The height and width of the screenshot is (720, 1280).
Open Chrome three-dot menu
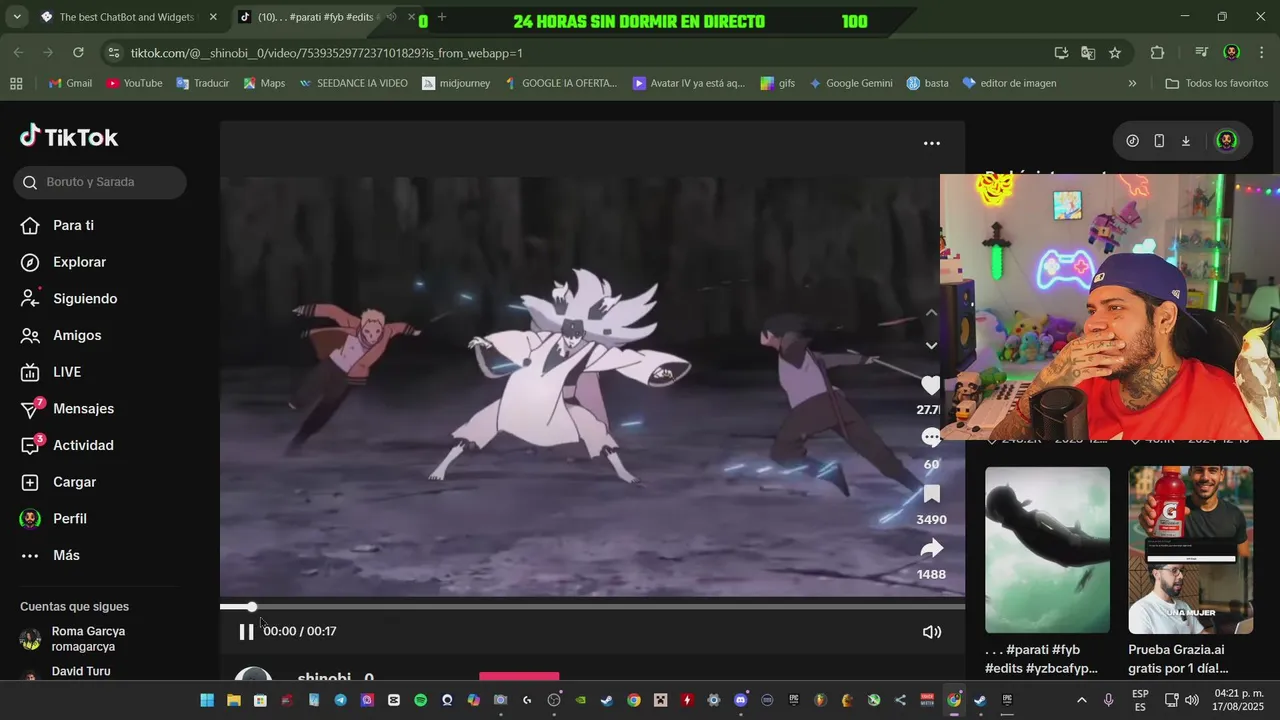point(1261,53)
